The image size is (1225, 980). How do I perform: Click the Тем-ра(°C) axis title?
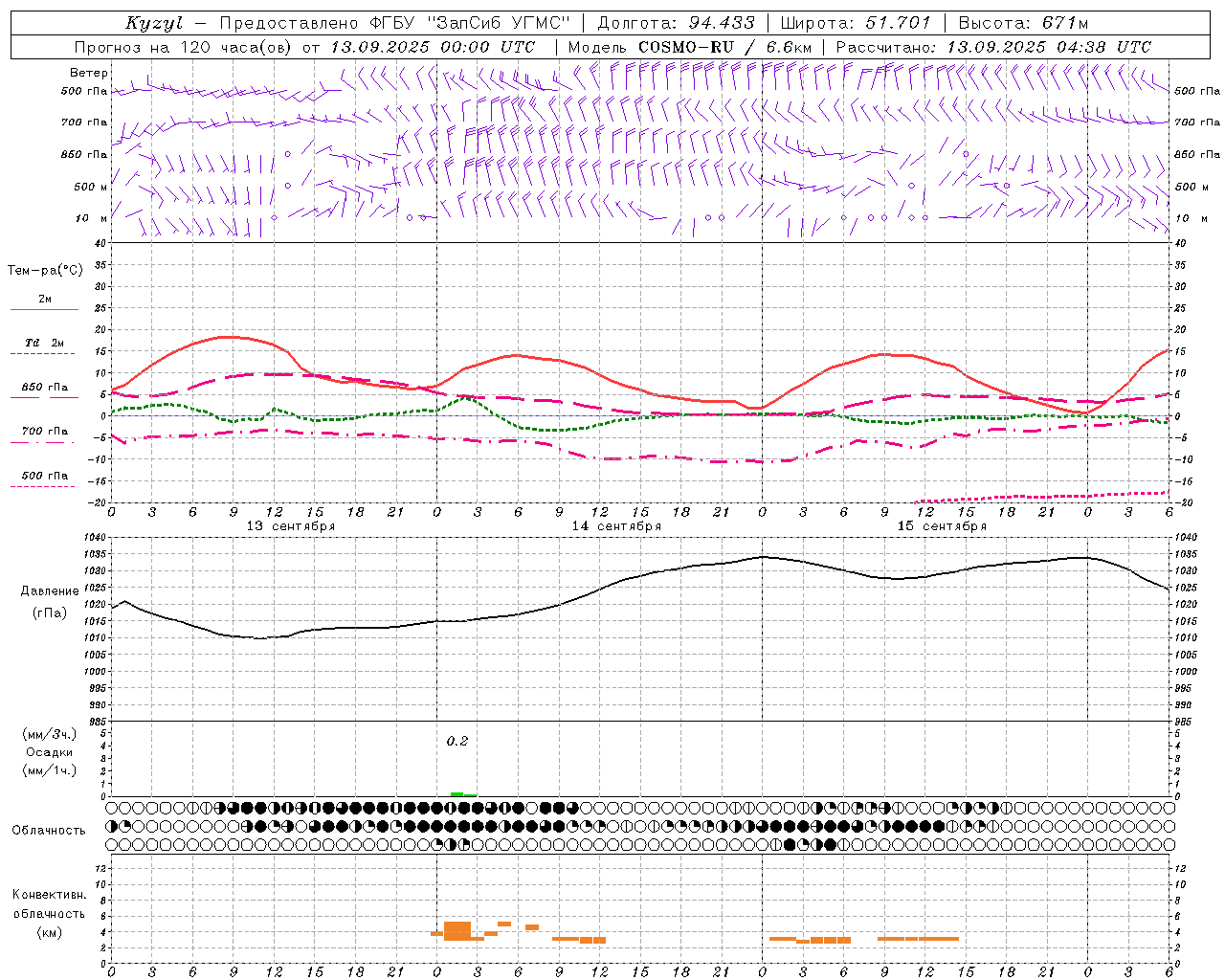[45, 270]
